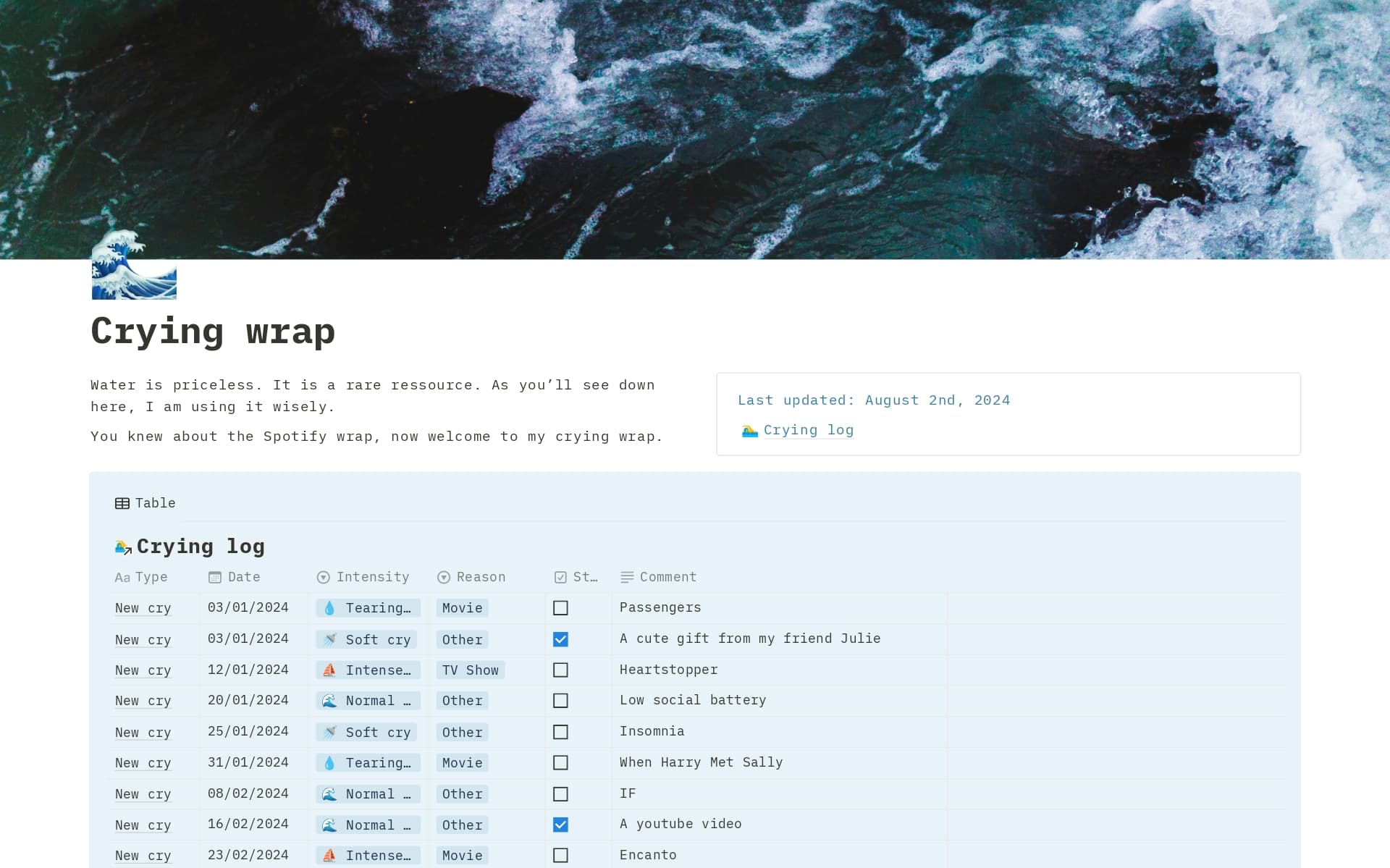Screen dimensions: 1390x868
Task: Open the Comment column header menu
Action: tap(658, 577)
